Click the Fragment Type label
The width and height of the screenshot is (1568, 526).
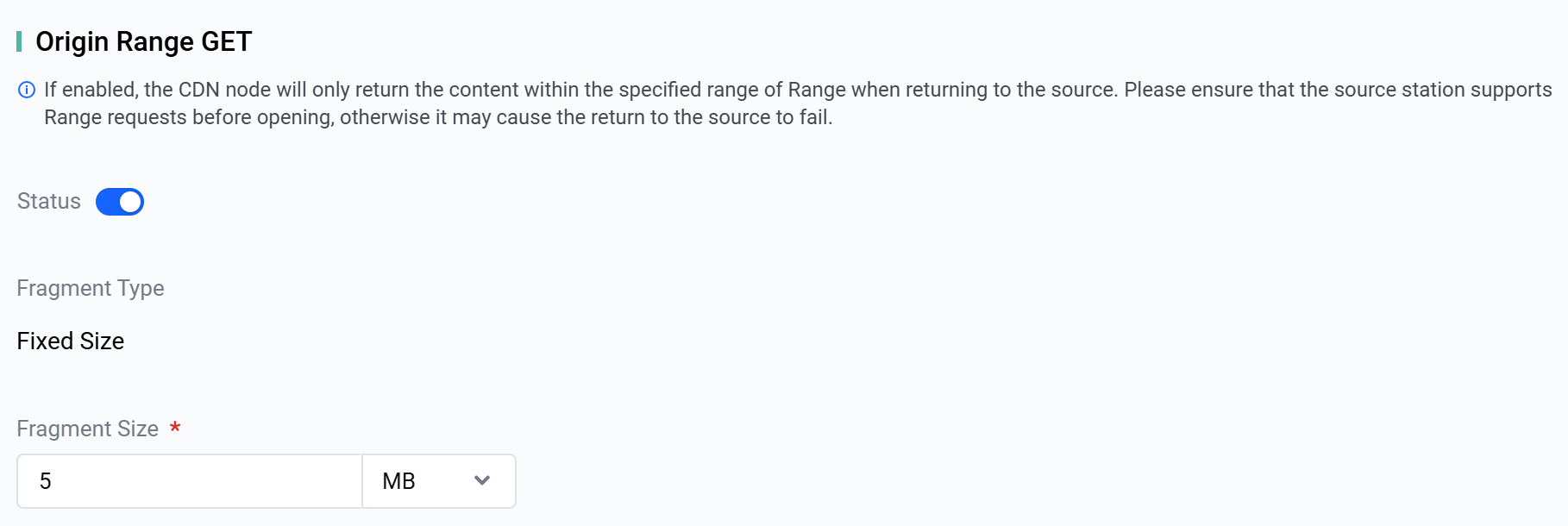[91, 288]
